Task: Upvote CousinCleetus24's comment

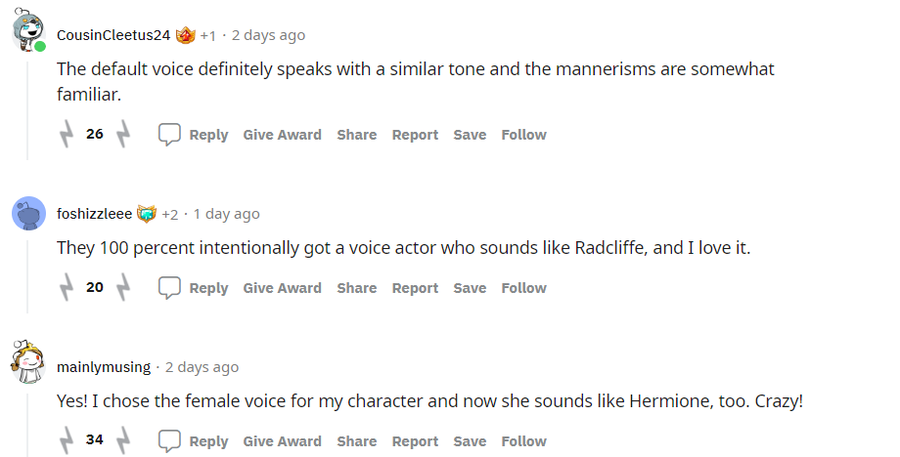Action: [67, 134]
